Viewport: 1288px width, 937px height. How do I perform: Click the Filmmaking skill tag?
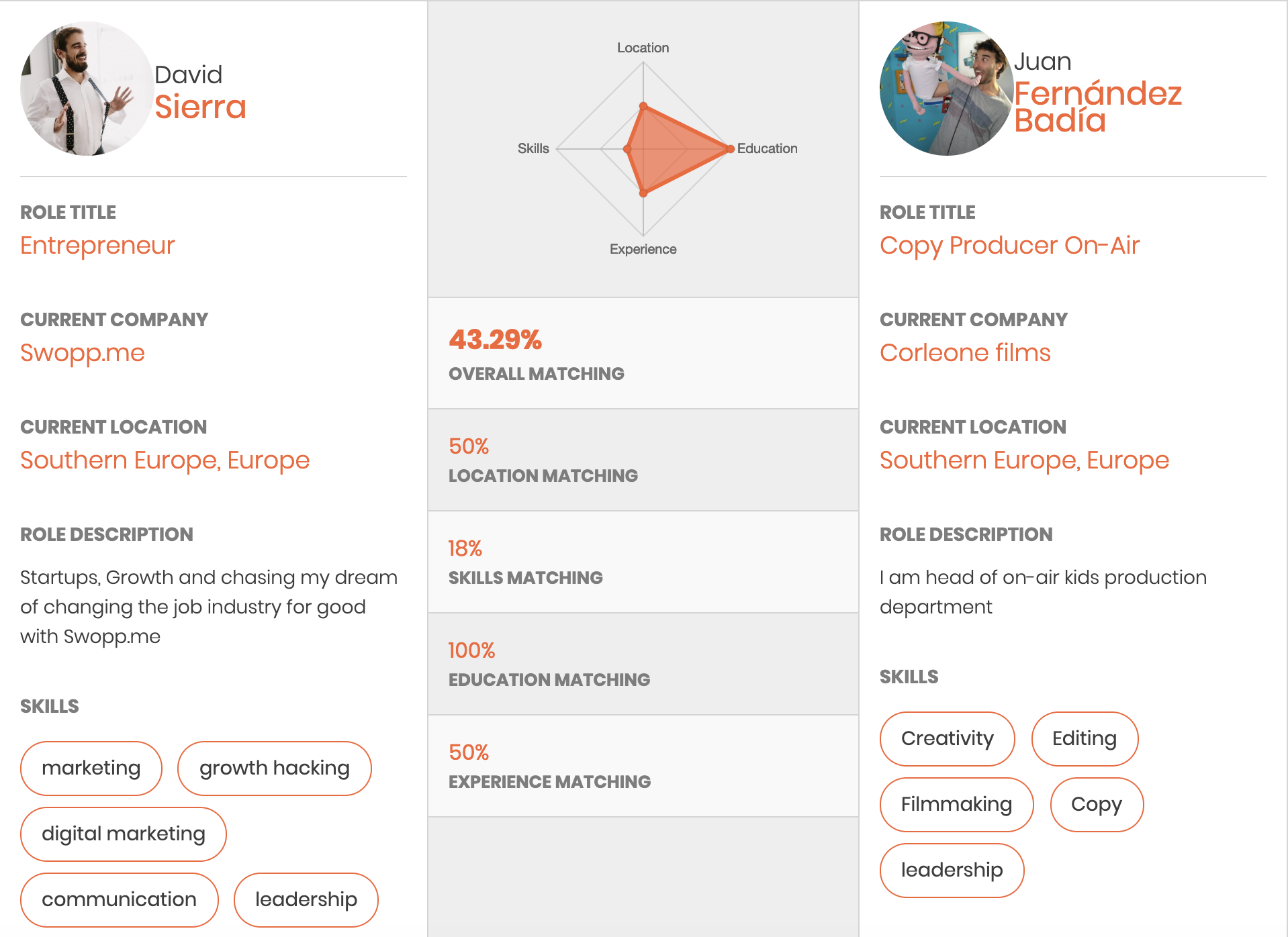957,804
